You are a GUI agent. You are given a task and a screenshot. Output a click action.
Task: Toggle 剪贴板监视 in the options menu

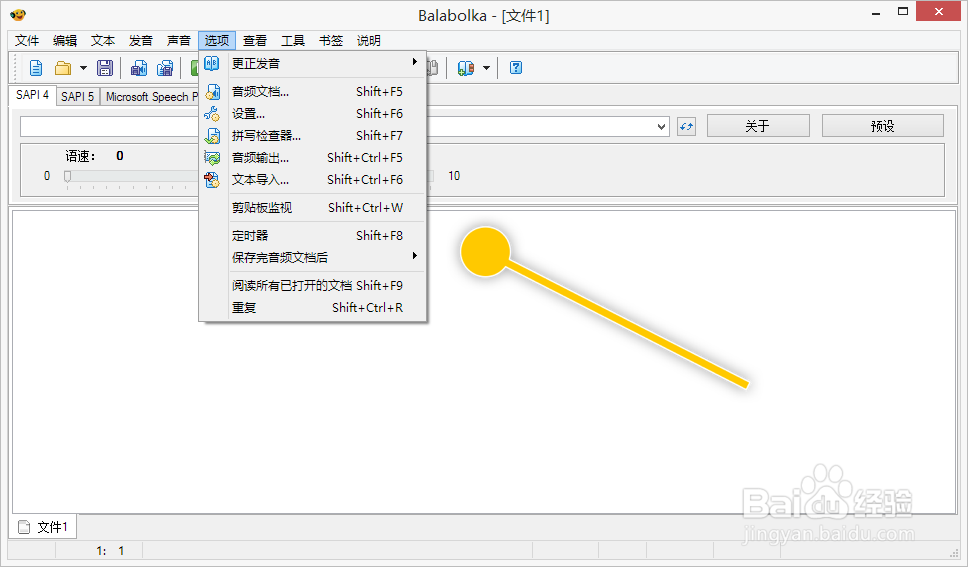coord(312,208)
